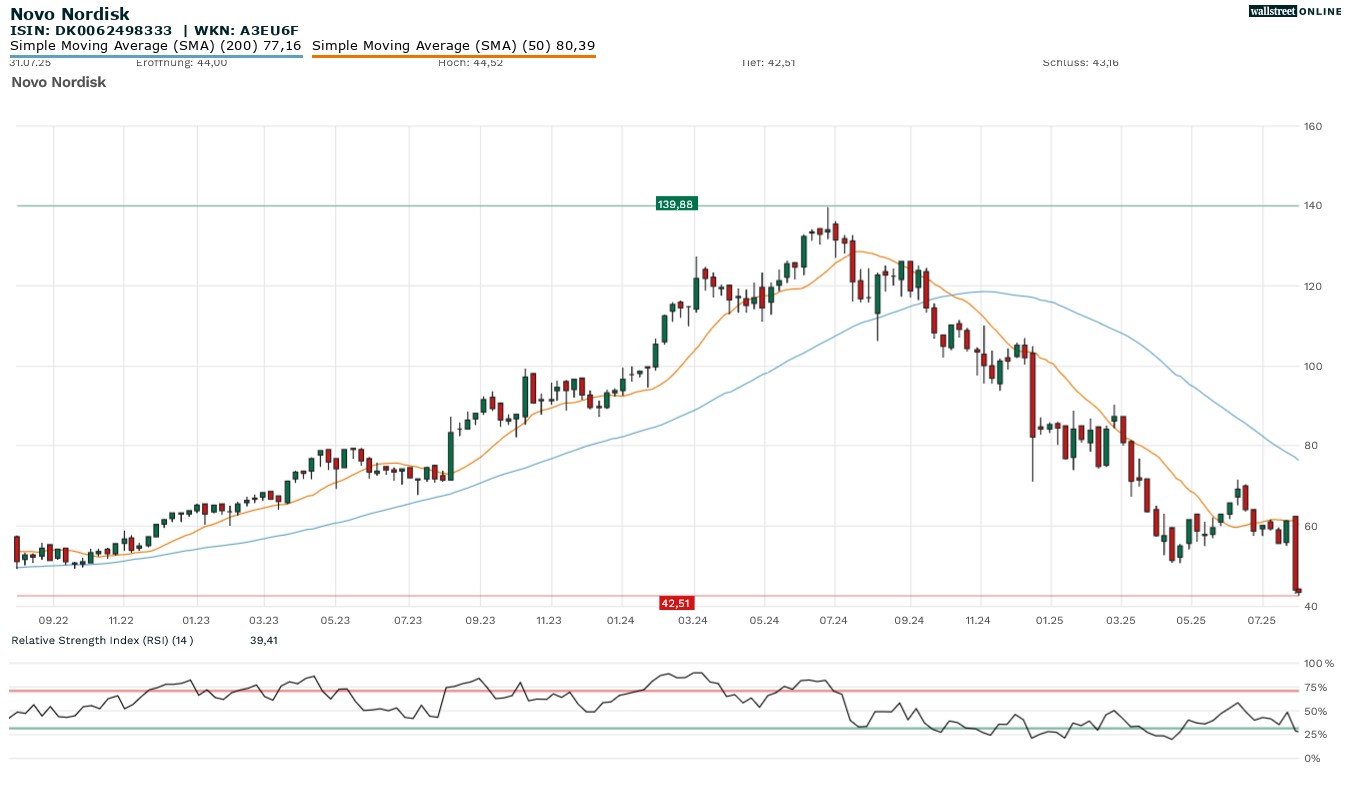Click the 07.25 date axis label
The width and height of the screenshot is (1349, 786).
(x=1263, y=621)
